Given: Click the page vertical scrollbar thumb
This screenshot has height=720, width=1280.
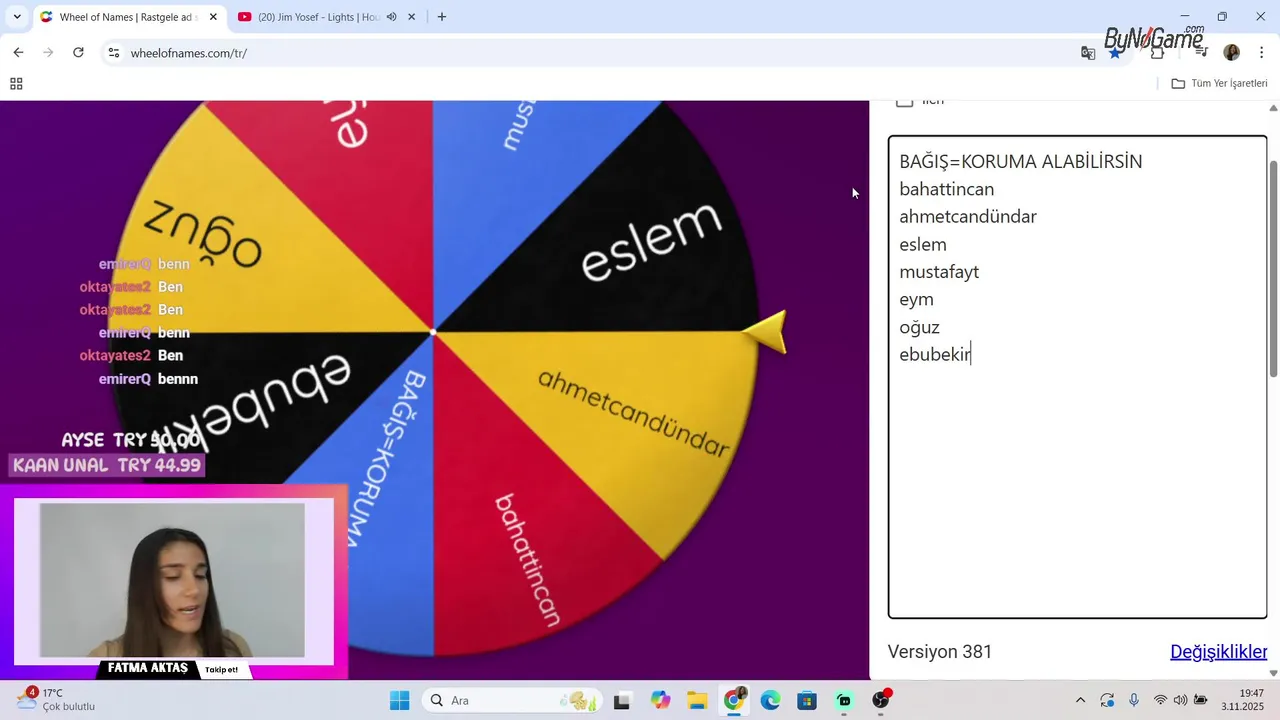Looking at the screenshot, I should coord(1273,267).
